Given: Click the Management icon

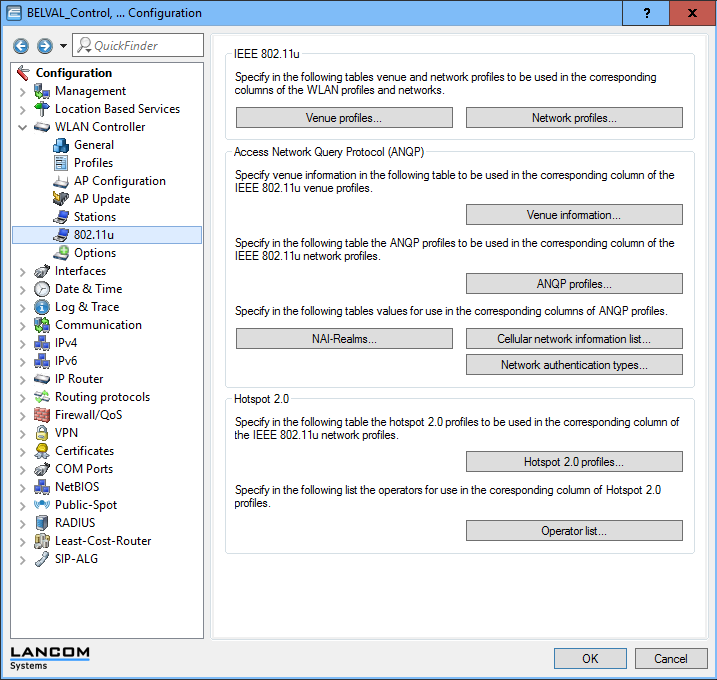Looking at the screenshot, I should coord(42,91).
